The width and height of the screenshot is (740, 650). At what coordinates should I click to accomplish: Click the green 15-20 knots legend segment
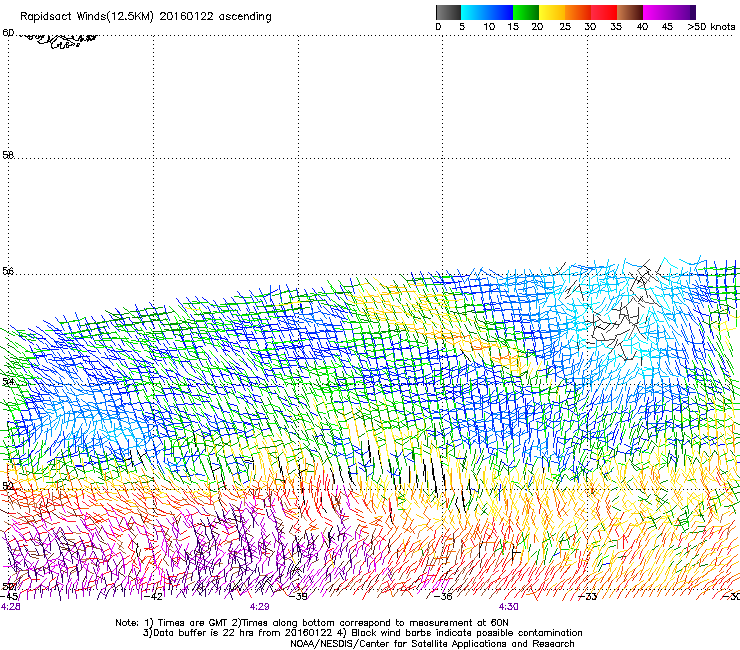526,12
